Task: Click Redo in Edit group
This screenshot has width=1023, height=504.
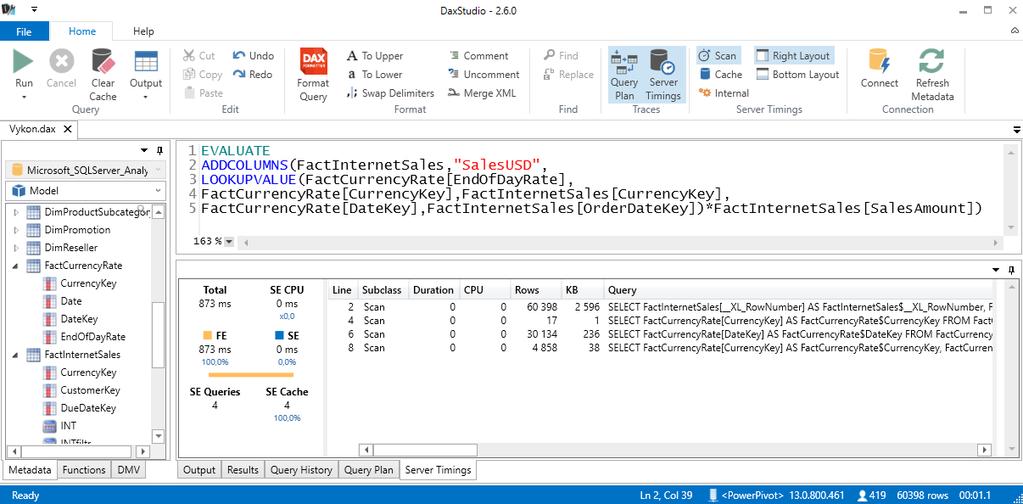Action: tap(252, 74)
